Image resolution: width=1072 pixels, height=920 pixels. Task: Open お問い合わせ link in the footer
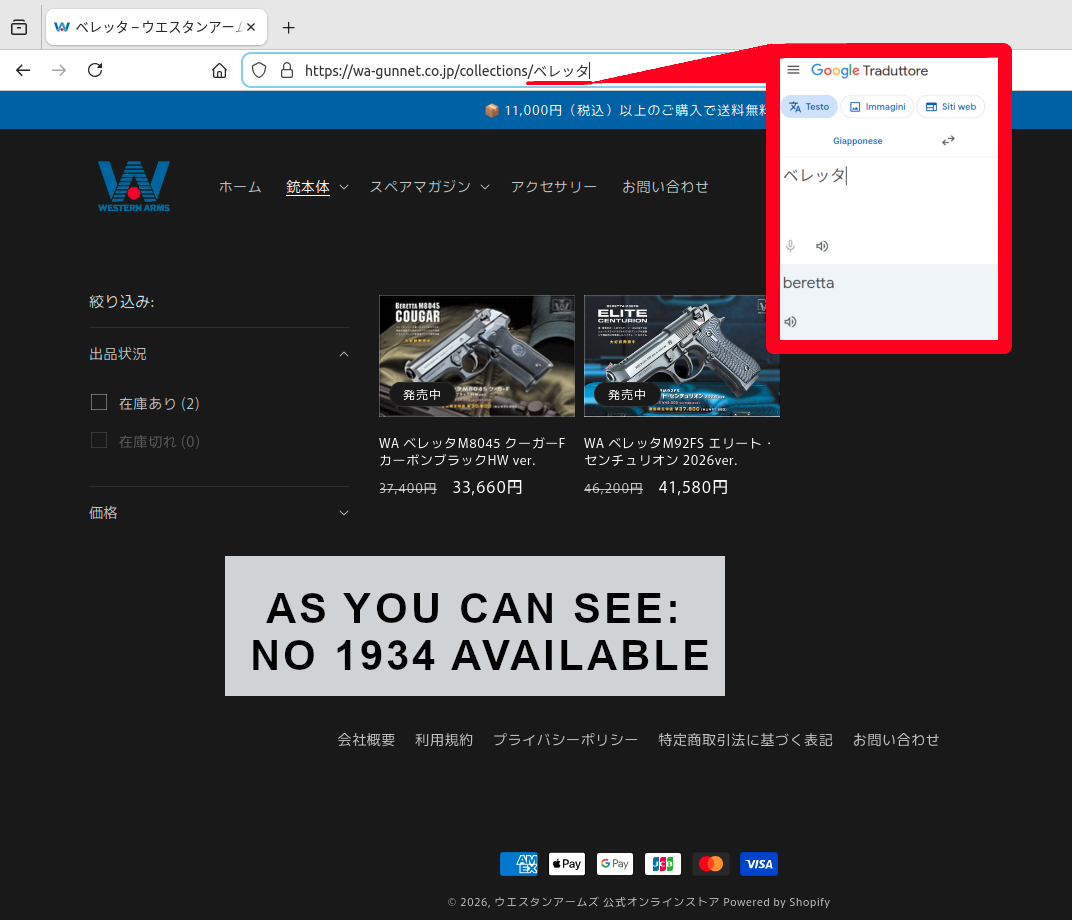(x=896, y=740)
